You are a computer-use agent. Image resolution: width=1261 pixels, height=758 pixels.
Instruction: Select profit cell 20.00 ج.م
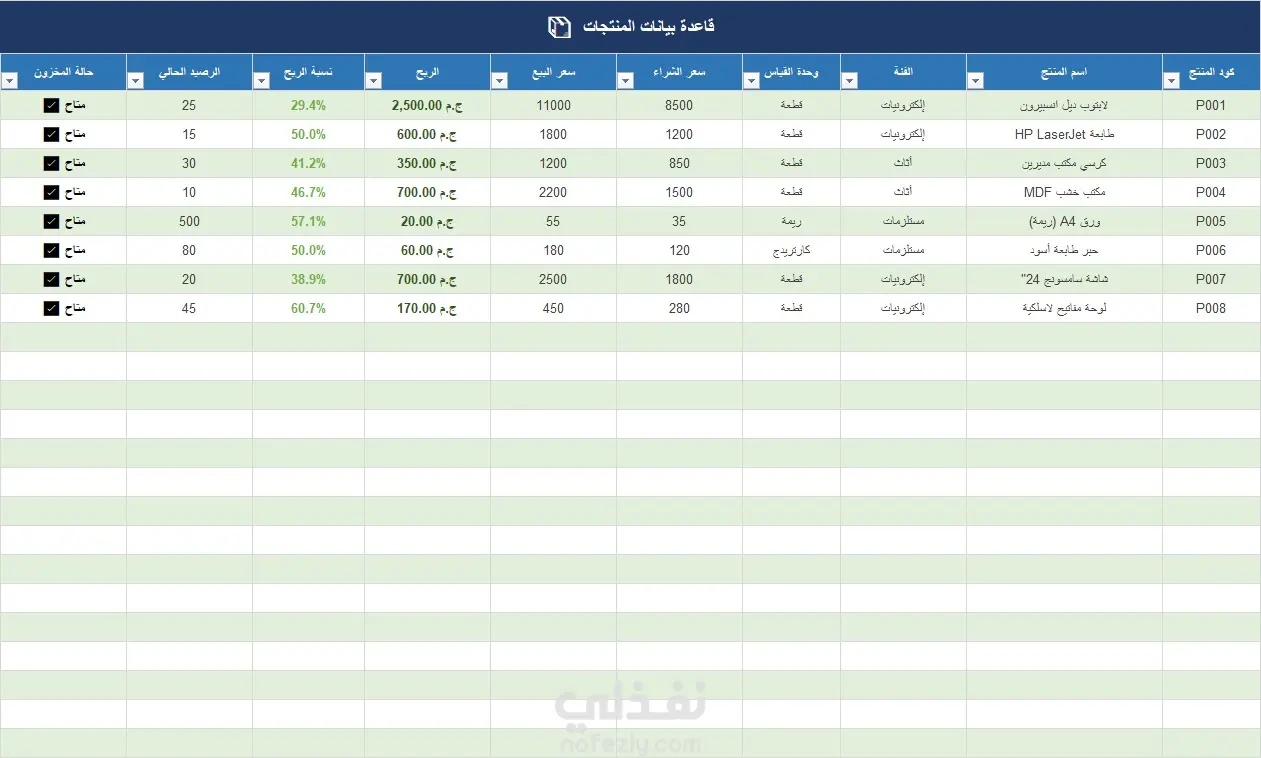point(427,221)
